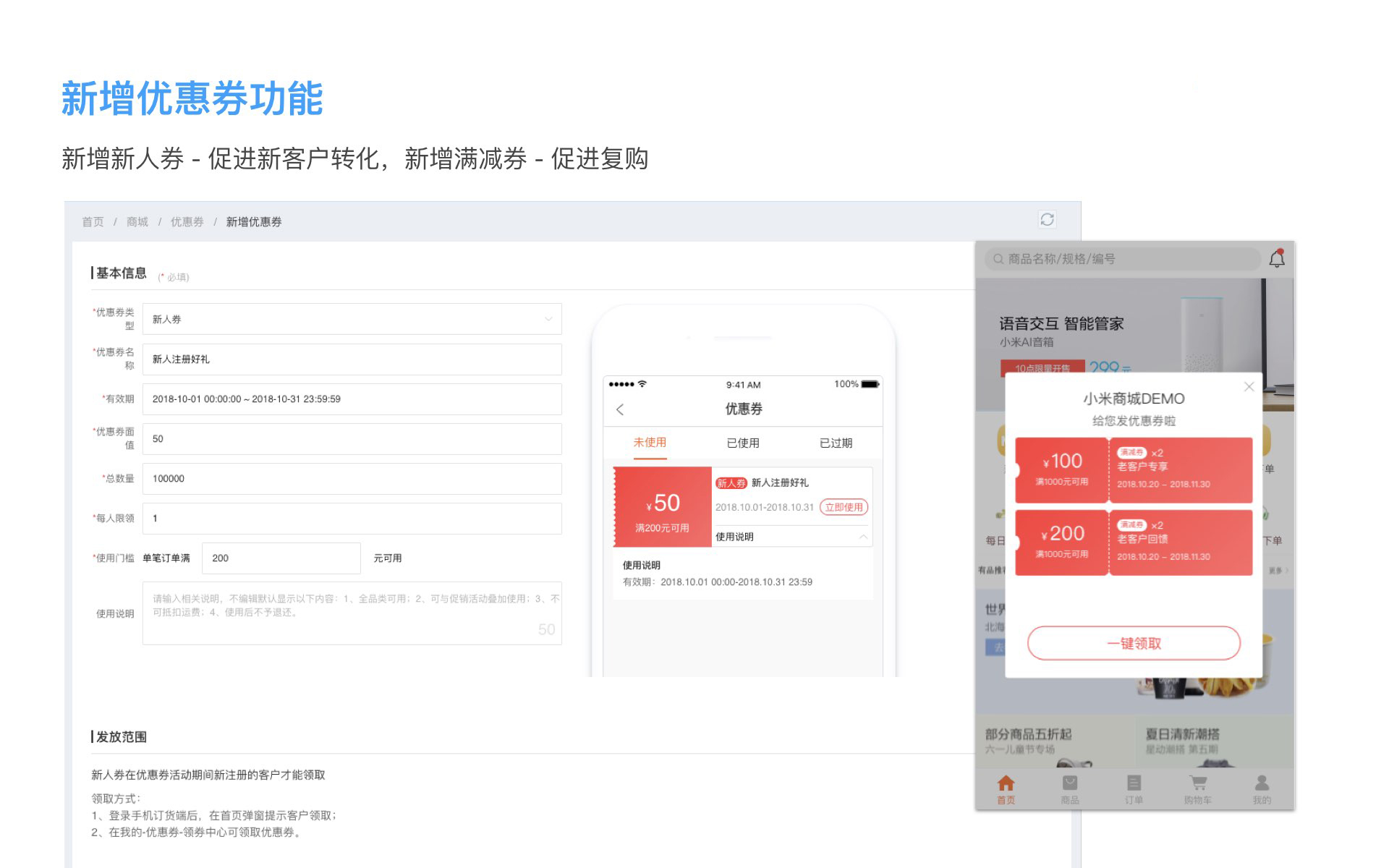Image resolution: width=1389 pixels, height=868 pixels.
Task: Click the 商城 breadcrumb link
Action: tap(137, 222)
